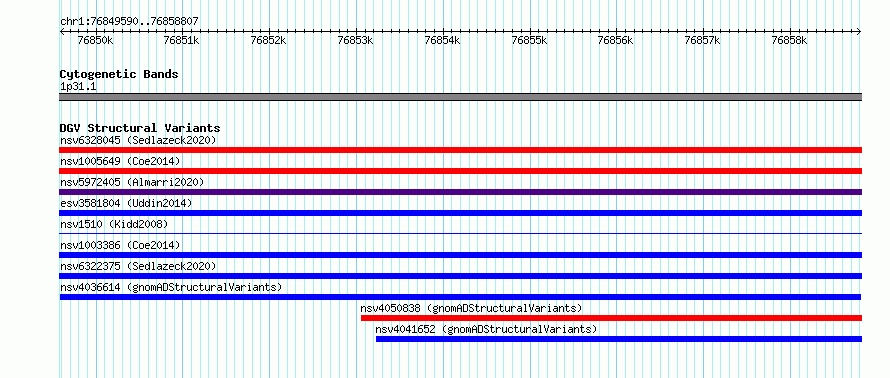Viewport: 890px width, 378px height.
Task: Click the nsv4036614 (gnomADStructuralVariants) label
Action: pos(171,287)
